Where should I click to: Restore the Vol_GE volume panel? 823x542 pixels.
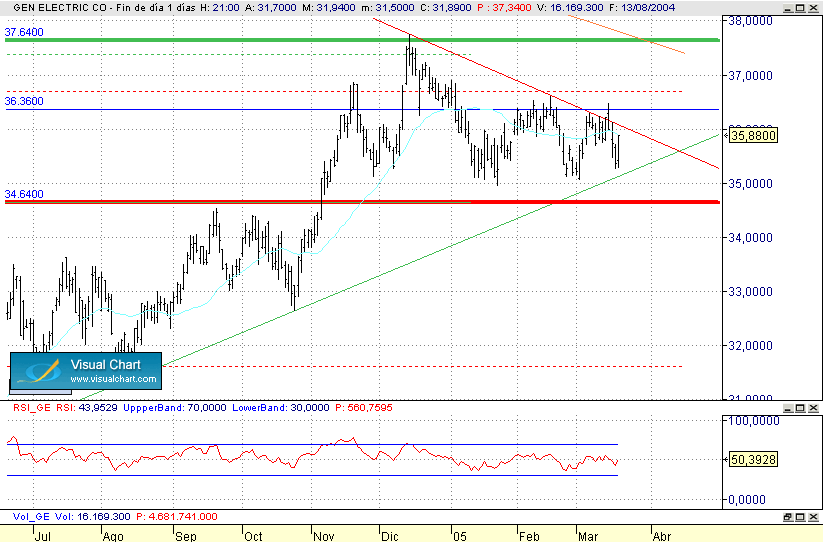788,517
